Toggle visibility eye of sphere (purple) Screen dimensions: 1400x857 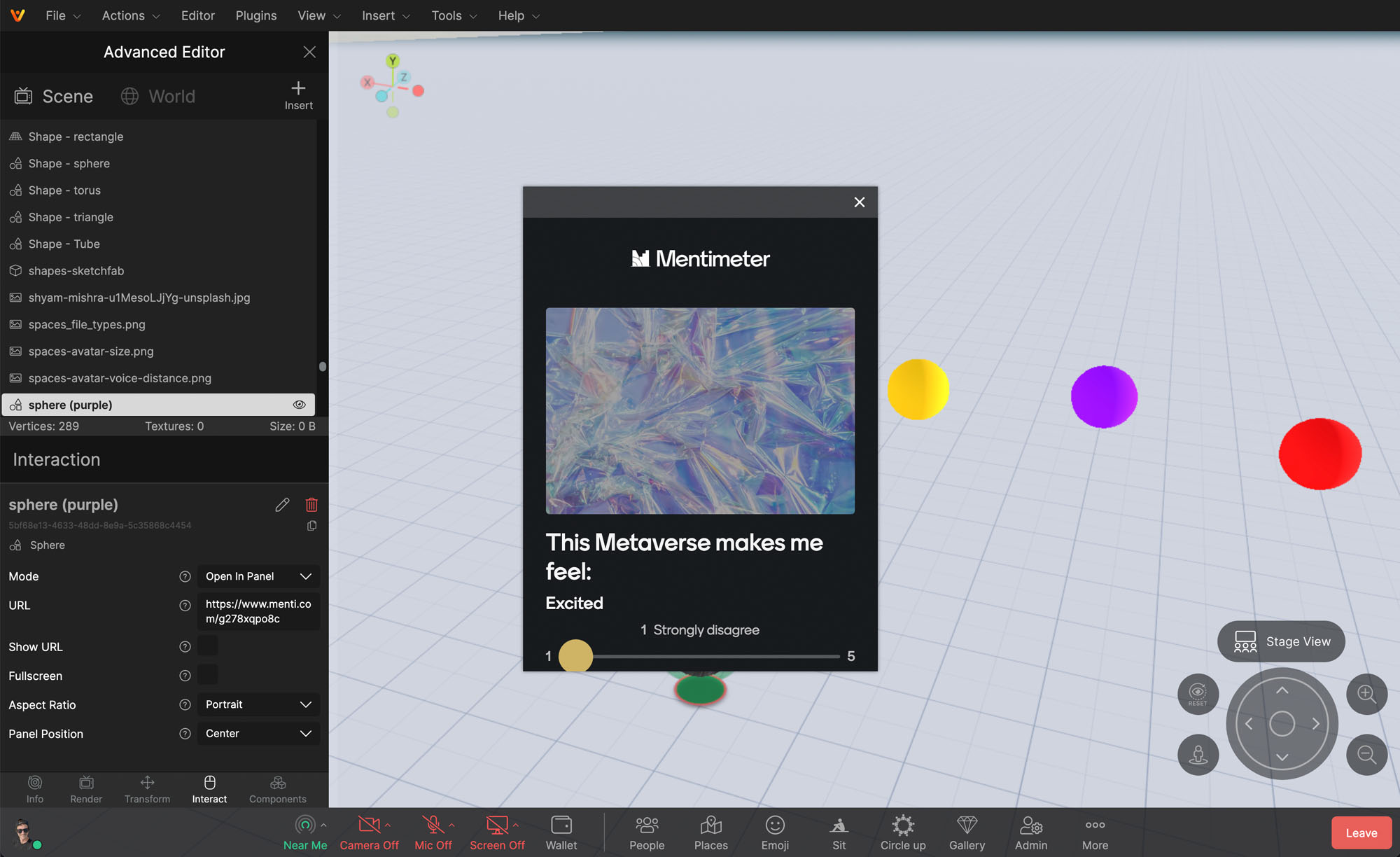click(299, 405)
